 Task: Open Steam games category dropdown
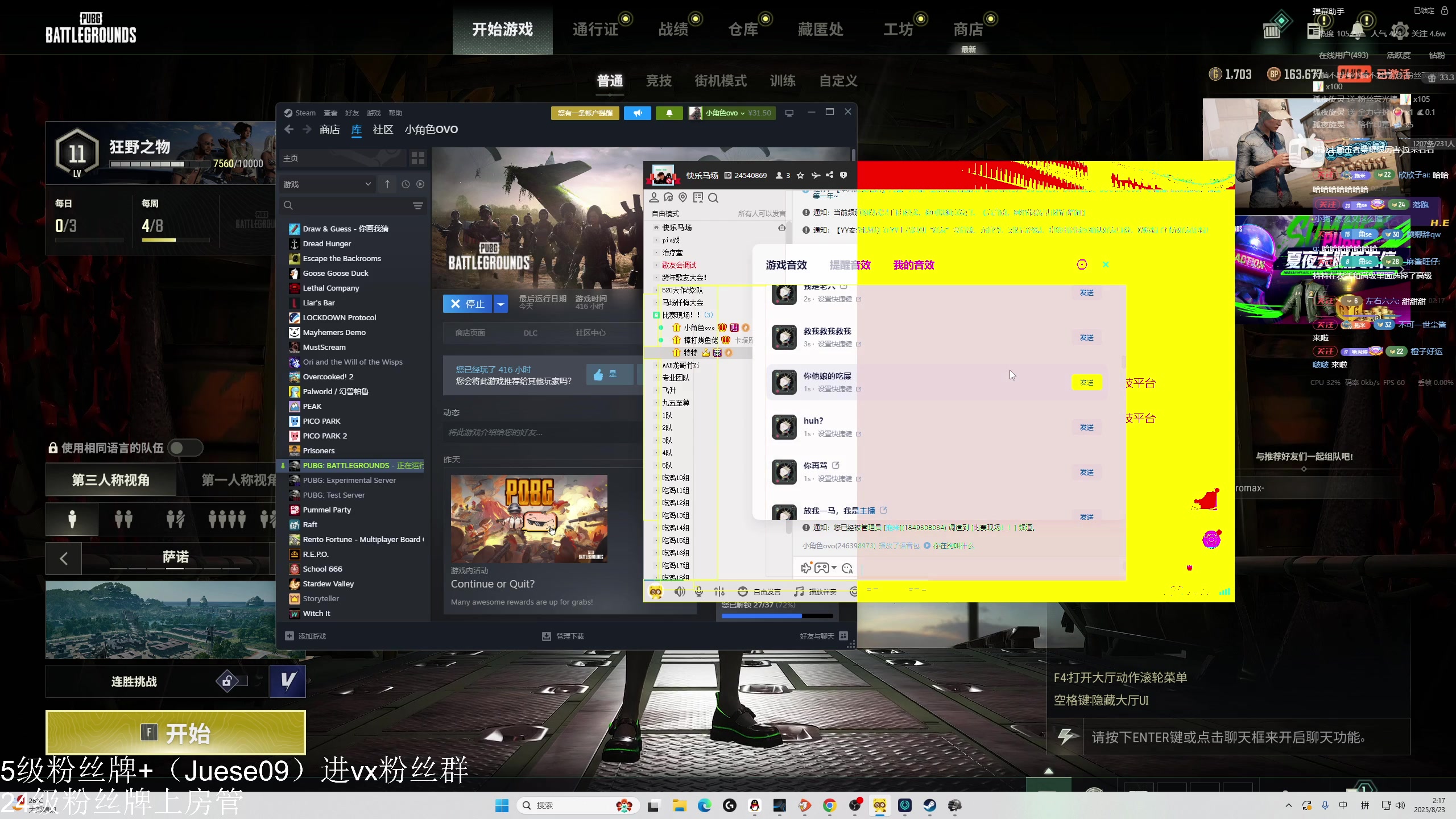pos(328,184)
